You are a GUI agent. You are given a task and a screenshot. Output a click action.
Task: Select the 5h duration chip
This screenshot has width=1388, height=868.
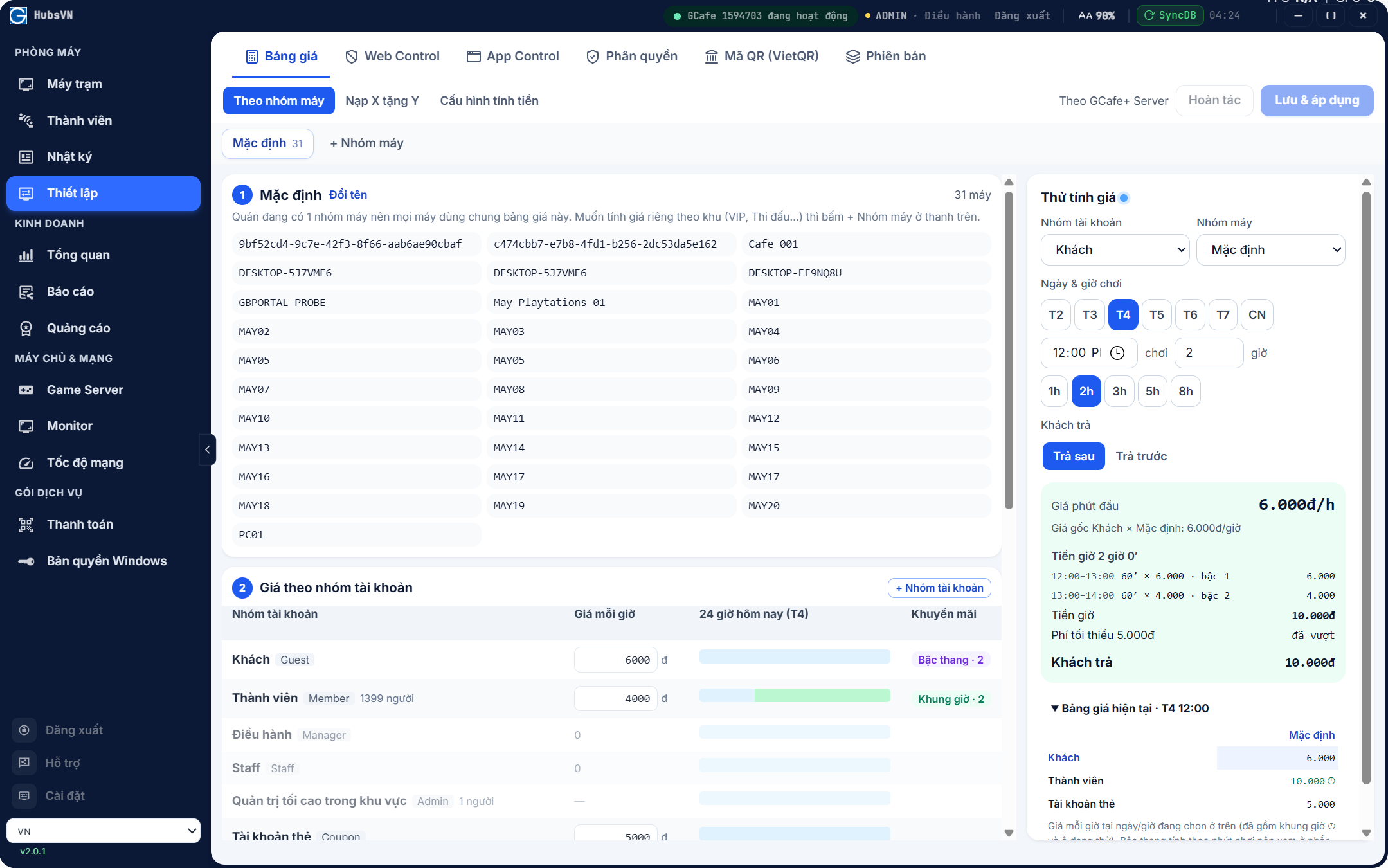tap(1153, 392)
